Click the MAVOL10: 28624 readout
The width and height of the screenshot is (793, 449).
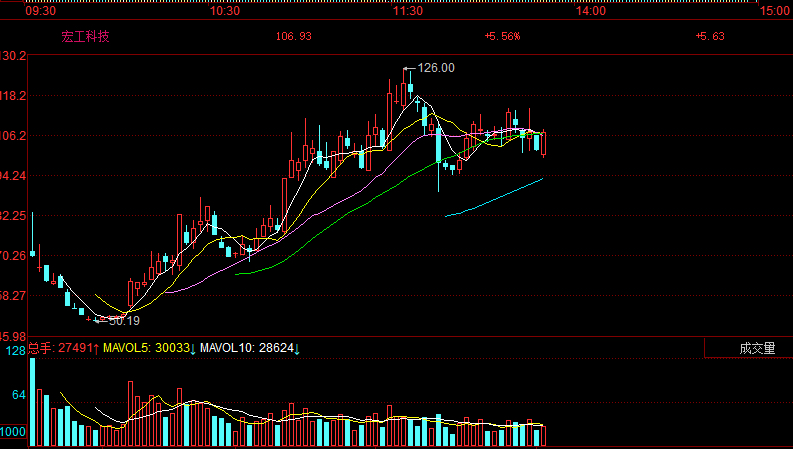click(250, 348)
